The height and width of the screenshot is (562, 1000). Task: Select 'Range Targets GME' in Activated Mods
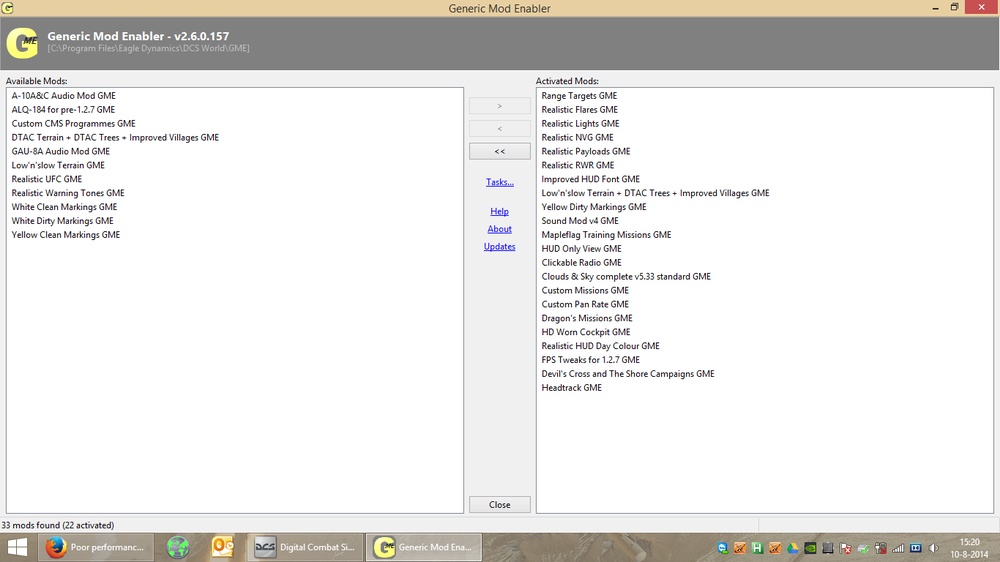[x=579, y=96]
